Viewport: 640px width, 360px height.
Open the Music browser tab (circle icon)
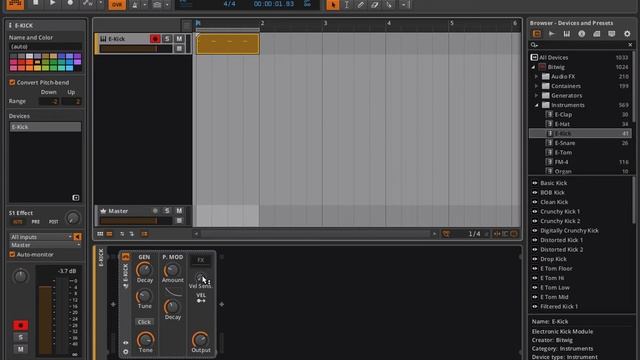pyautogui.click(x=582, y=34)
